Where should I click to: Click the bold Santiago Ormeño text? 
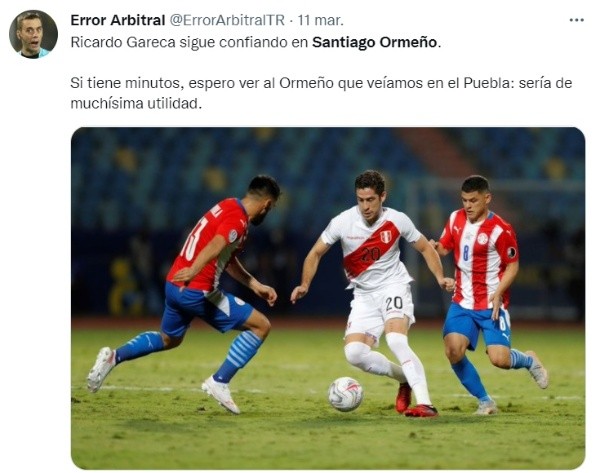click(x=374, y=42)
